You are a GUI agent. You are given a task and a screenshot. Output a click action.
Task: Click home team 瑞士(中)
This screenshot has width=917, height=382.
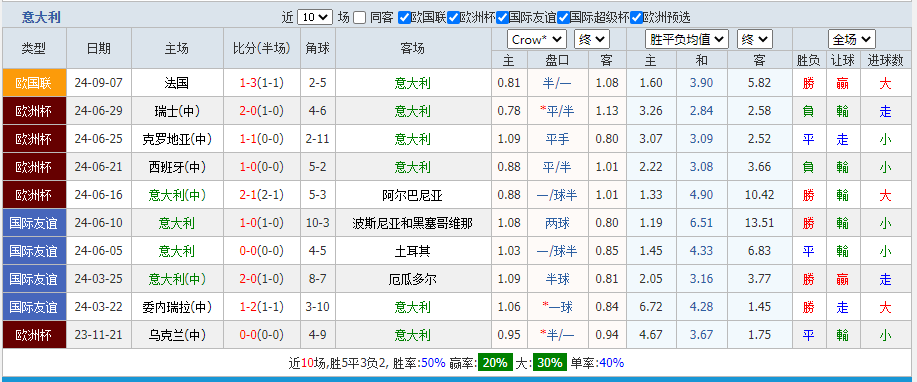[x=177, y=111]
